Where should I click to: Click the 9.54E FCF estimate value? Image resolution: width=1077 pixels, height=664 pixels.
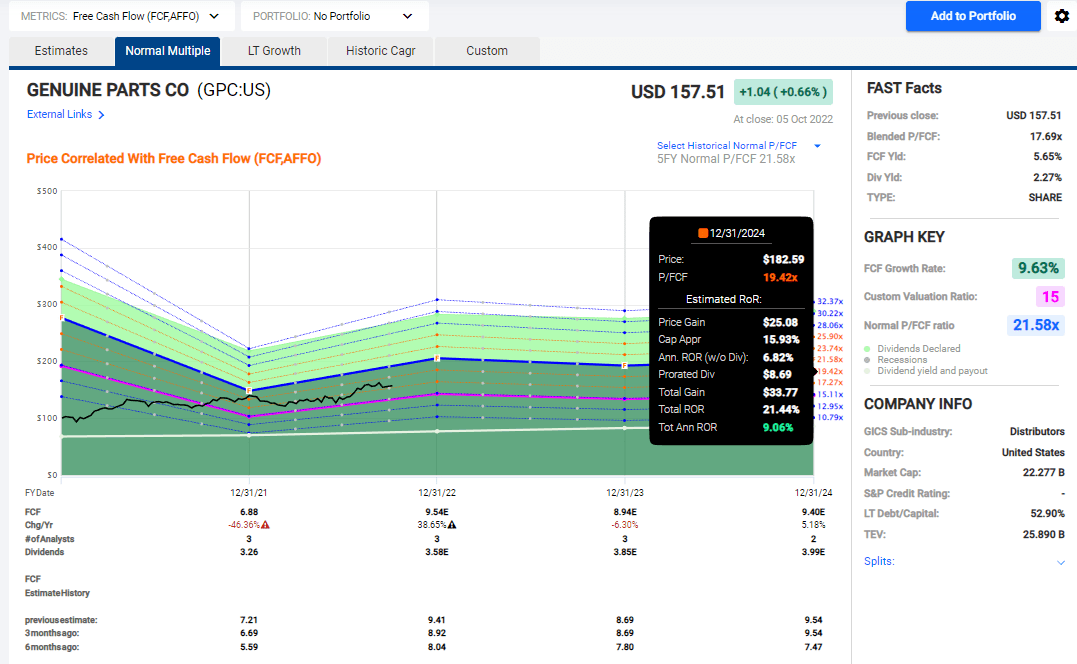437,512
